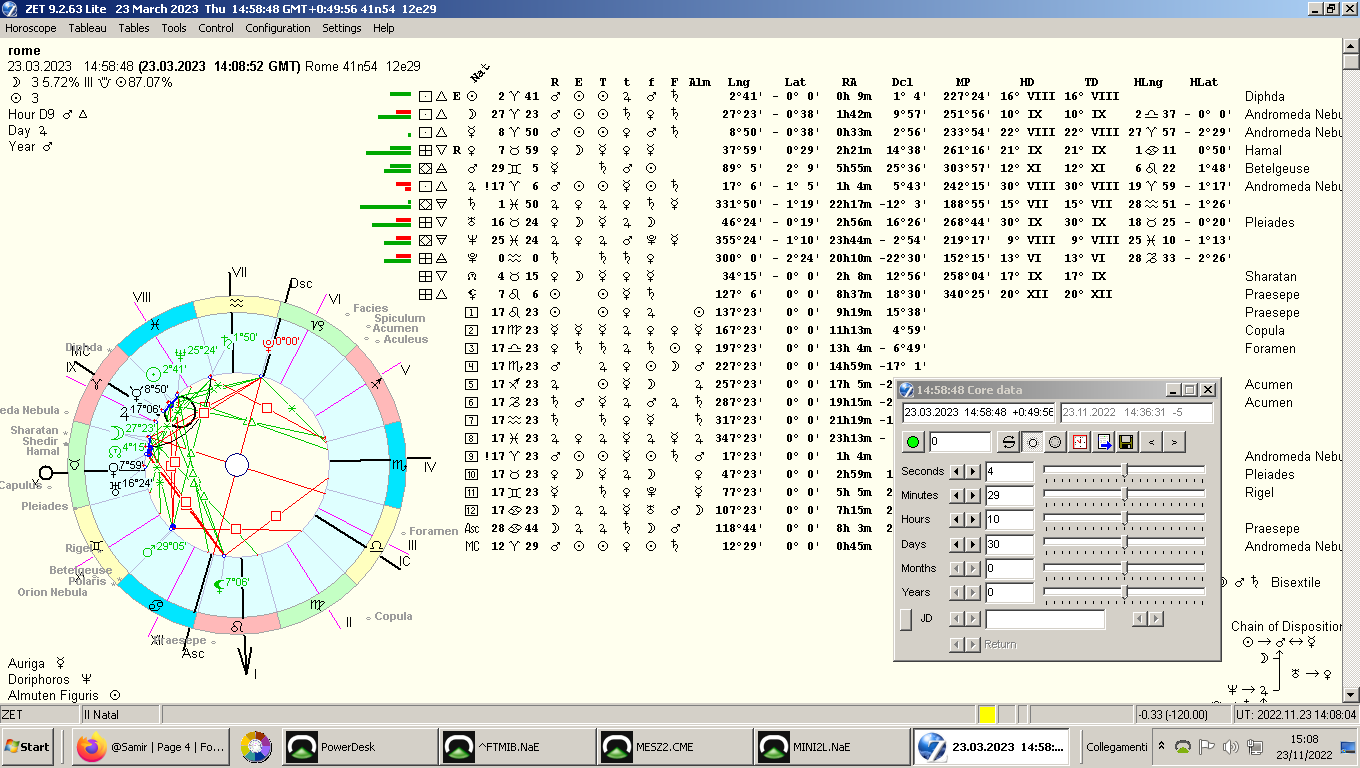1360x768 pixels.
Task: Open the Tables menu
Action: 134,28
